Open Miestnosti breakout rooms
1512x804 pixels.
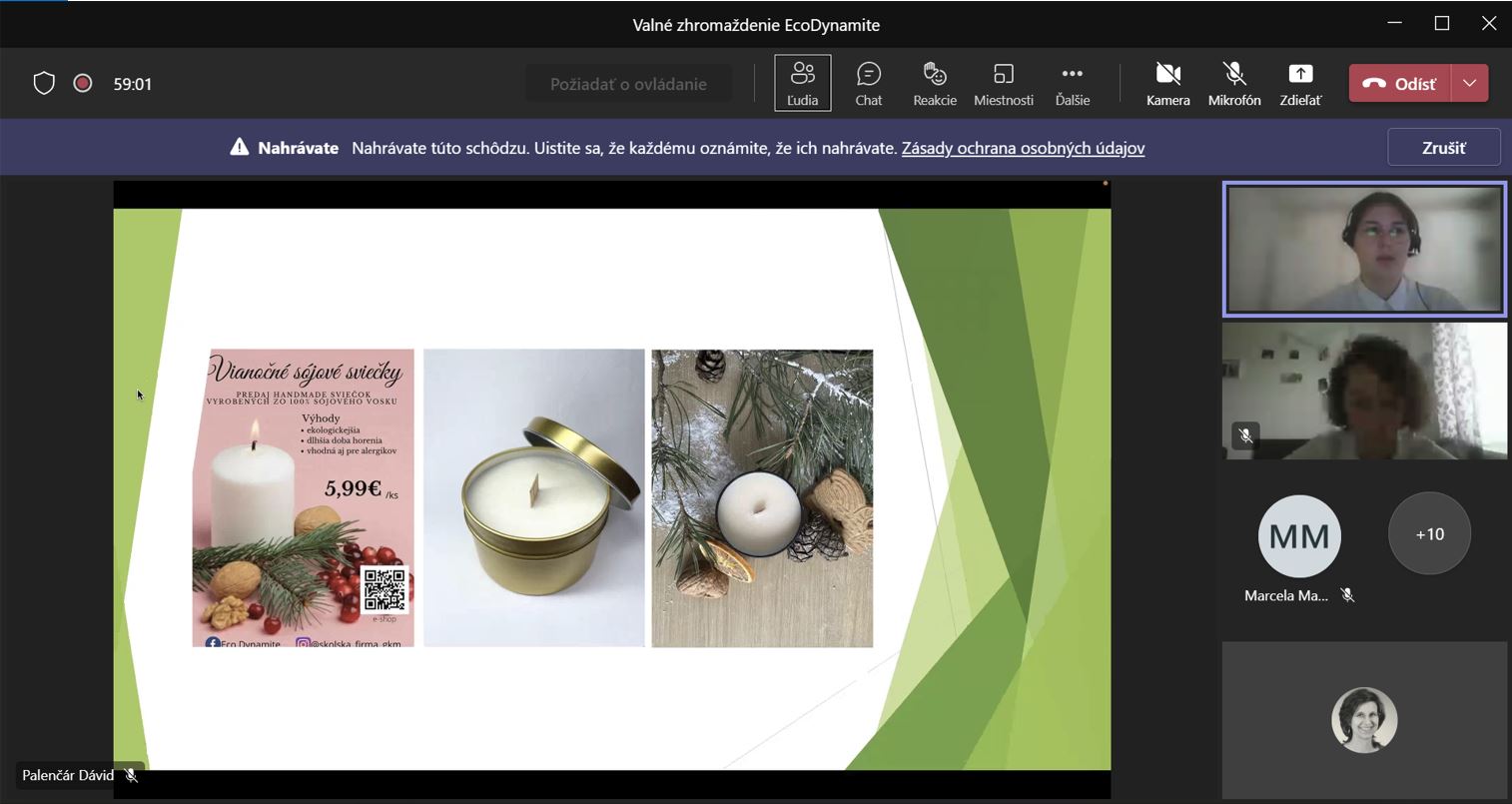pyautogui.click(x=1004, y=83)
